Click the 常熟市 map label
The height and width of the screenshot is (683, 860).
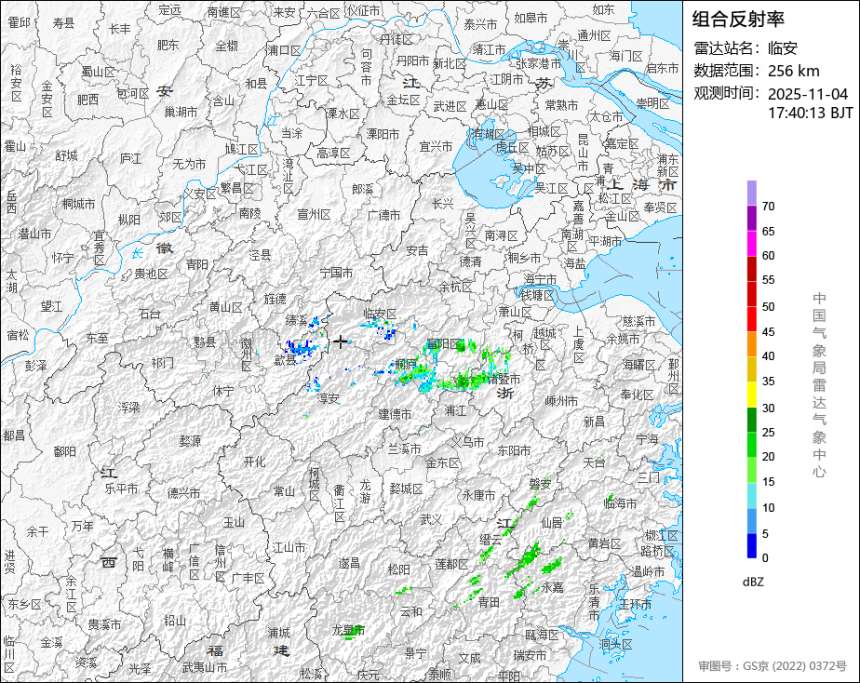click(561, 105)
